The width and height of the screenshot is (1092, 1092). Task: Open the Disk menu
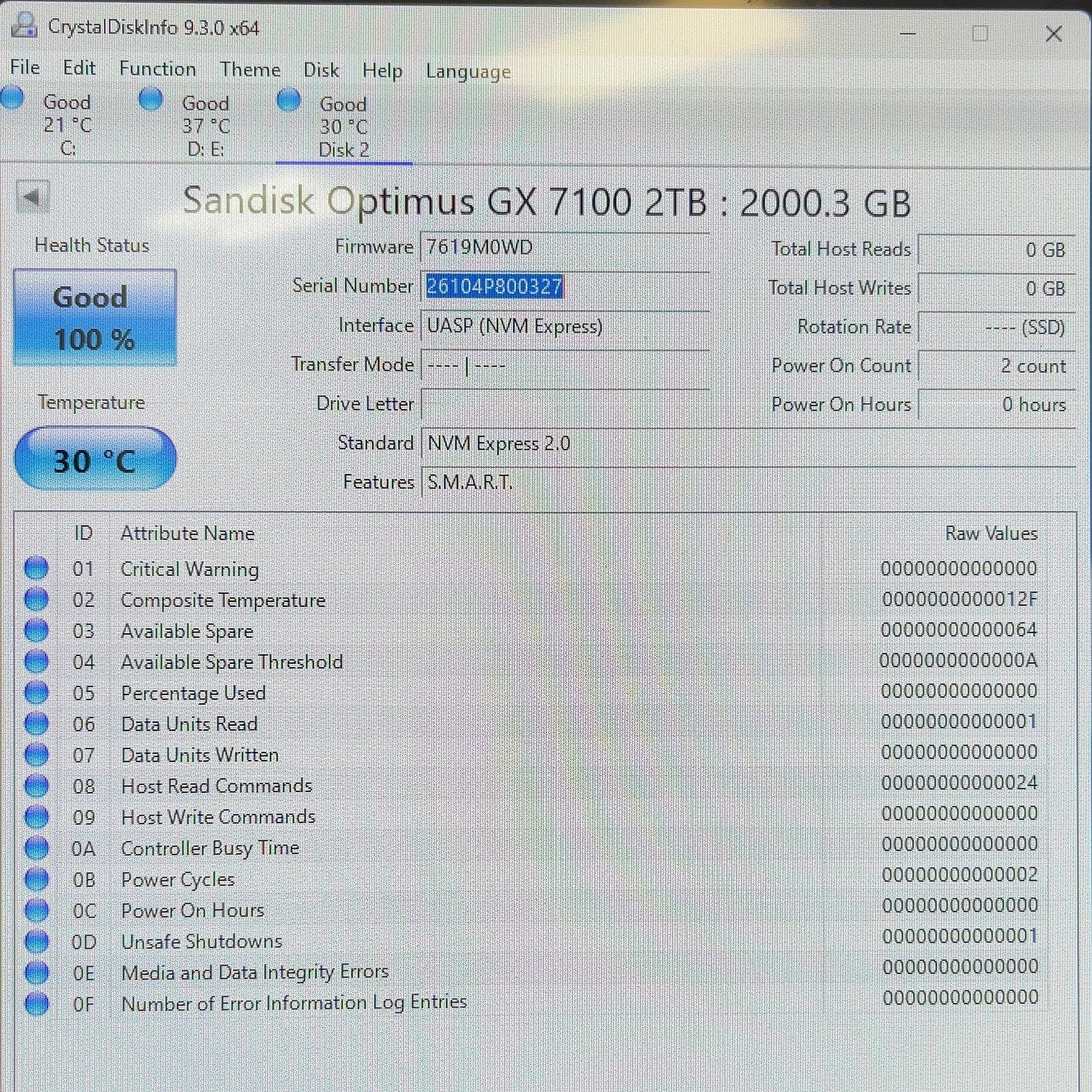pos(321,71)
